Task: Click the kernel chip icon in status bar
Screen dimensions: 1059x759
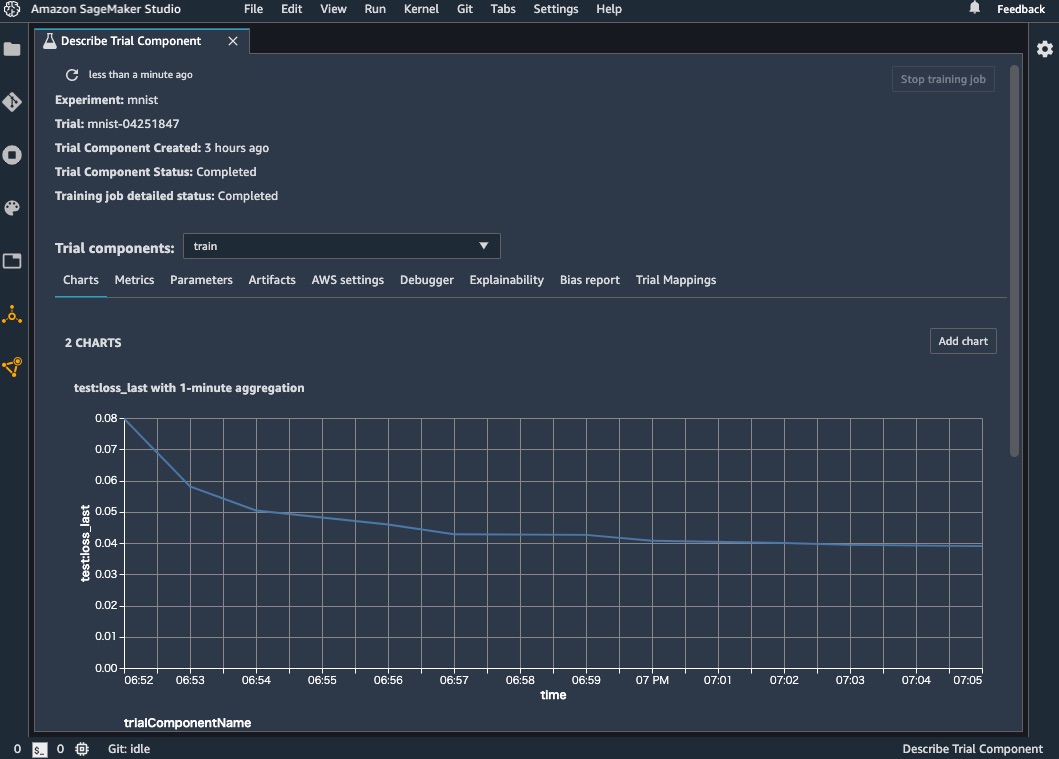Action: pos(82,749)
